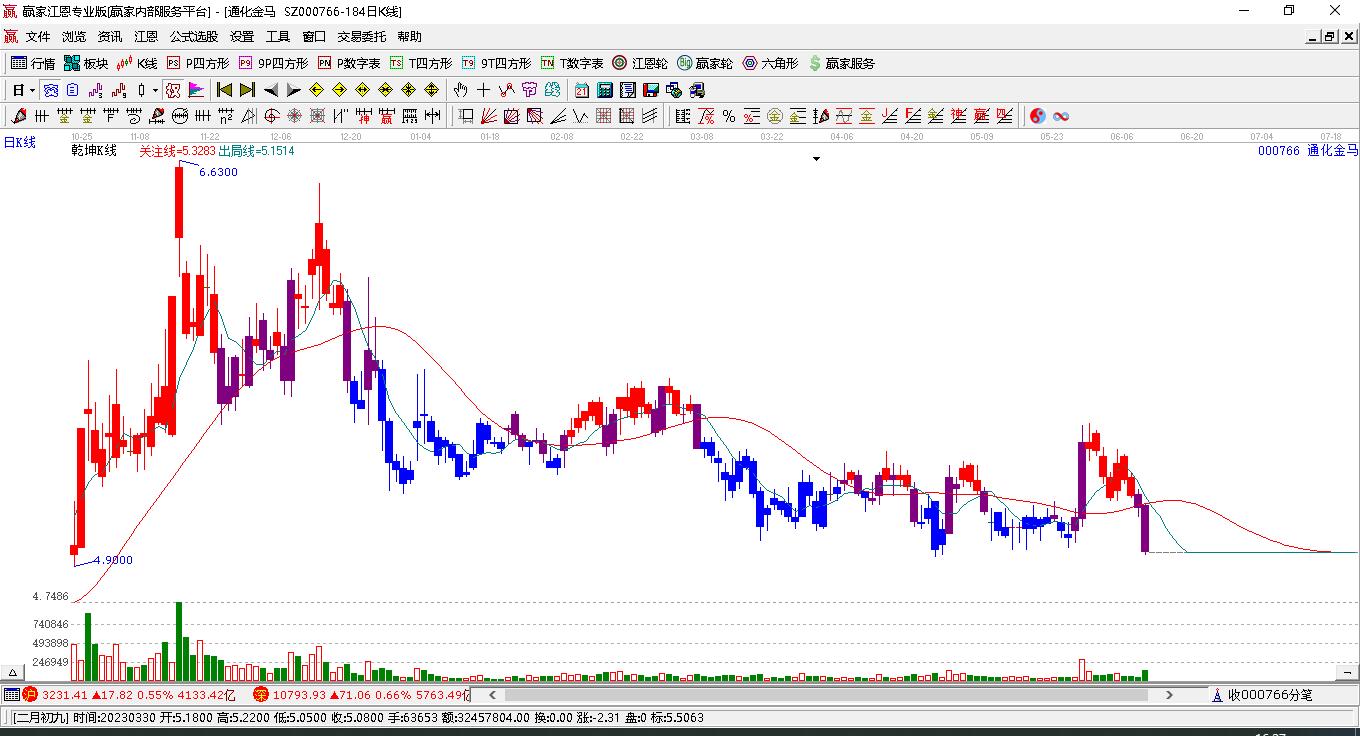The image size is (1360, 736).
Task: Open the 窗口 menu
Action: coord(314,37)
